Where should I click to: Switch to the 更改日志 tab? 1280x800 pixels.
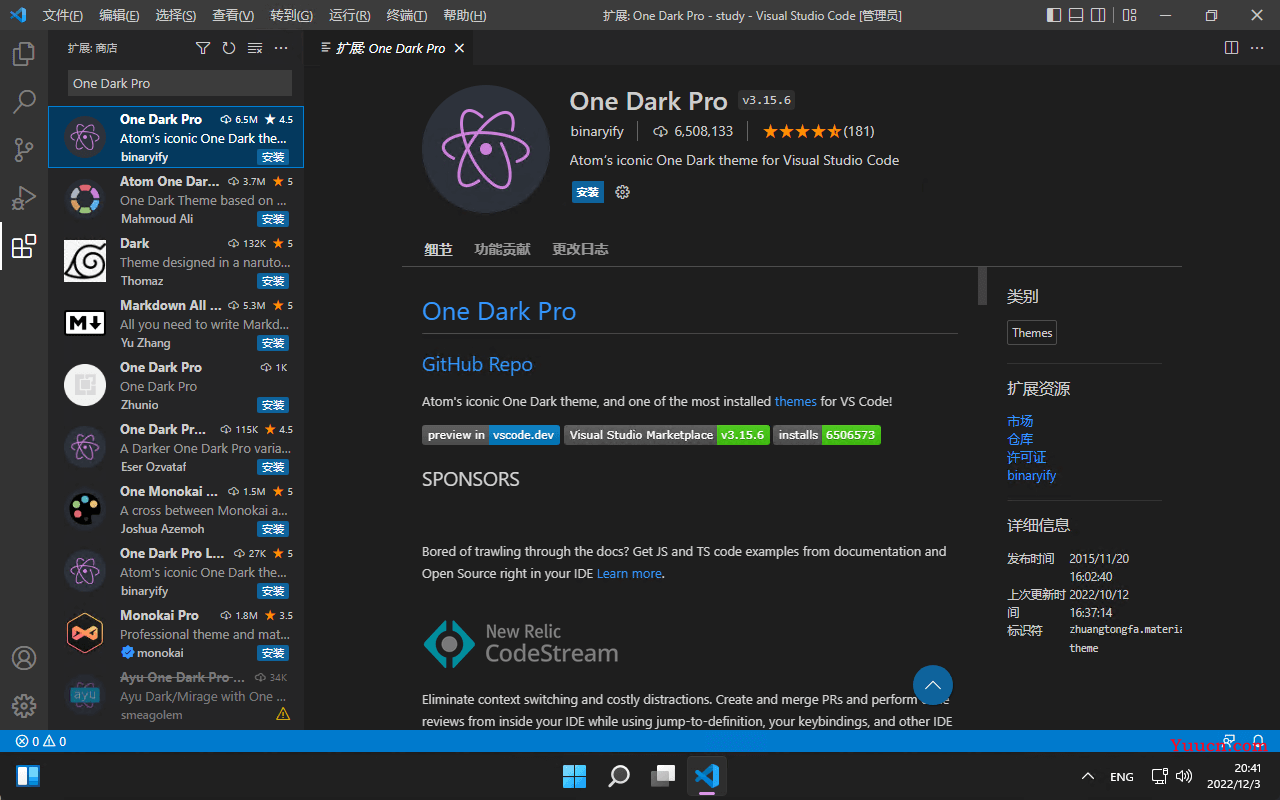pyautogui.click(x=580, y=250)
